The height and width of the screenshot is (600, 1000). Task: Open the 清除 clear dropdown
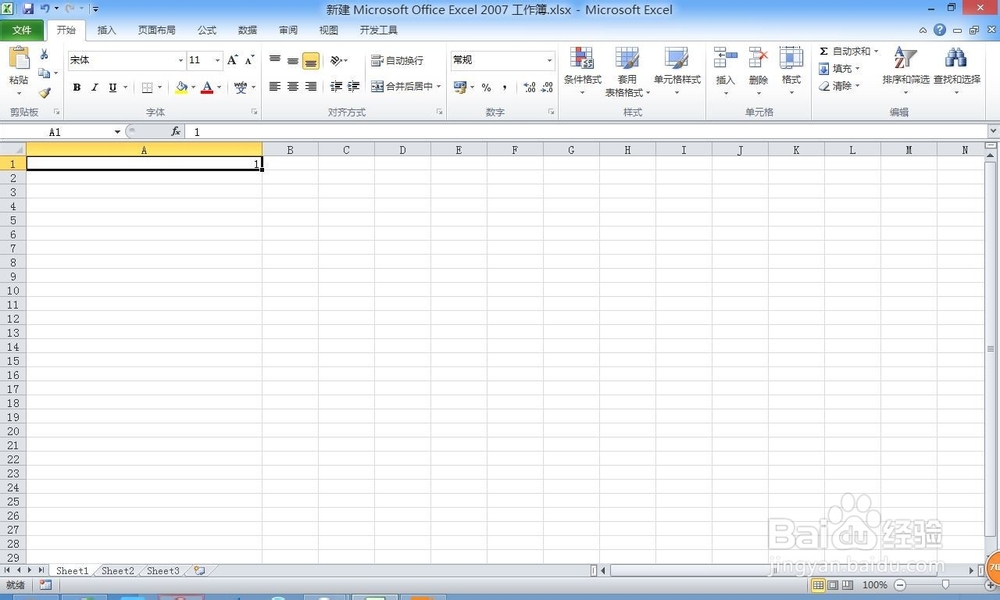point(839,85)
